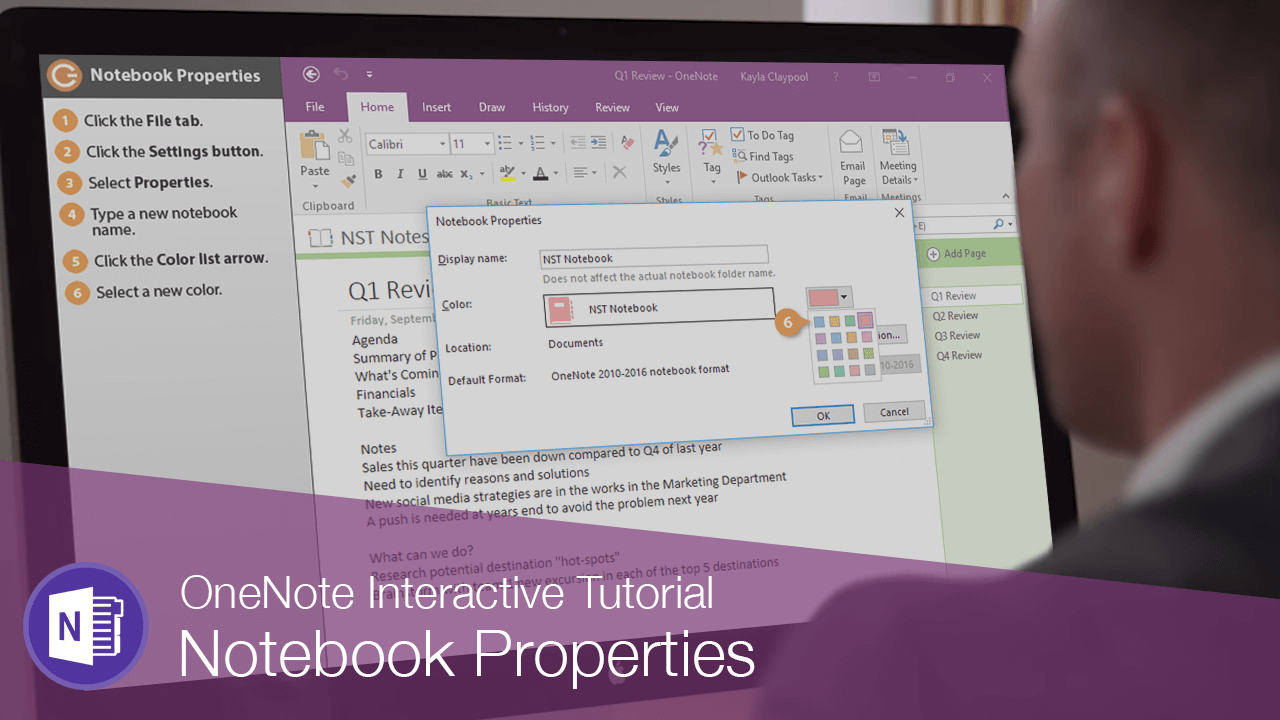Switch to the Insert tab

(436, 107)
